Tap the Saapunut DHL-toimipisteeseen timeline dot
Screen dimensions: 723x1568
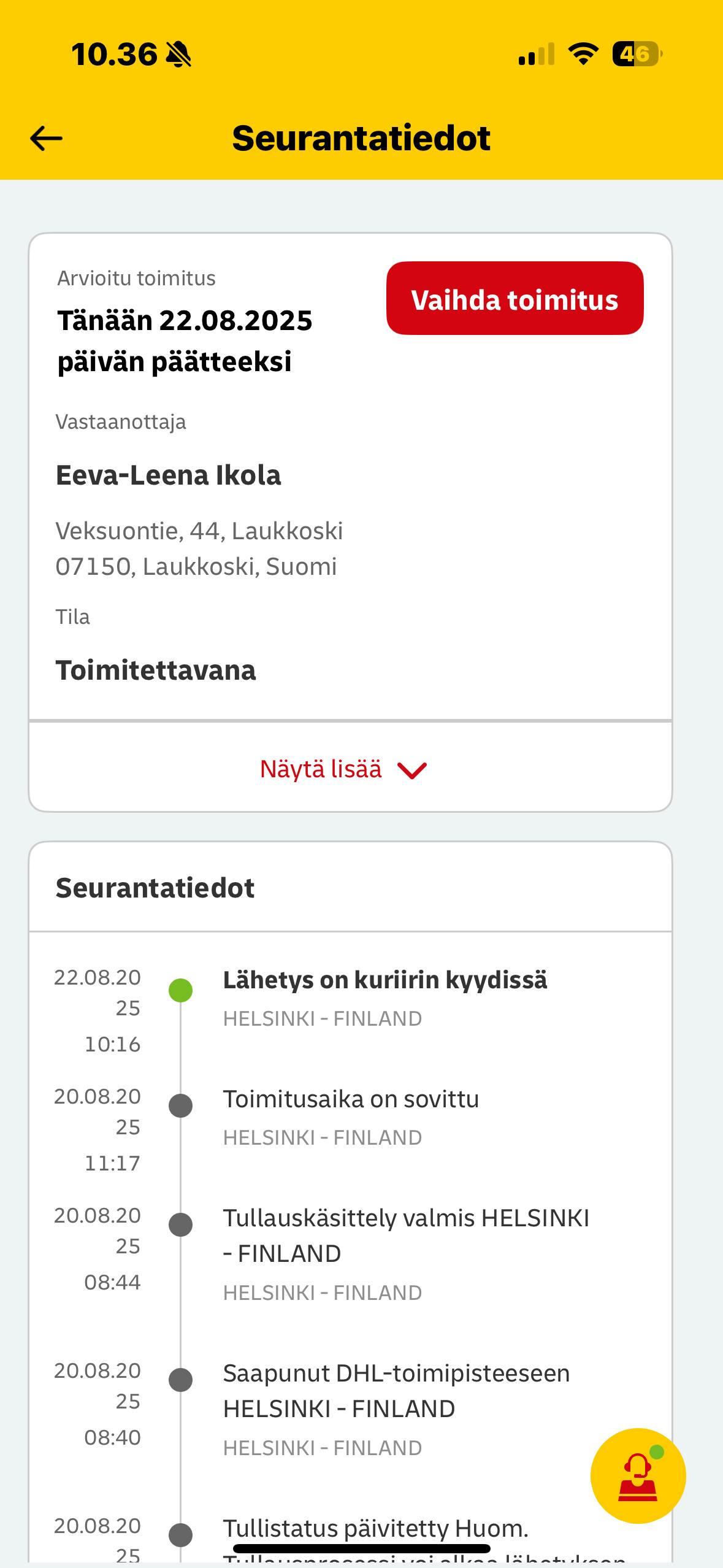click(181, 1380)
